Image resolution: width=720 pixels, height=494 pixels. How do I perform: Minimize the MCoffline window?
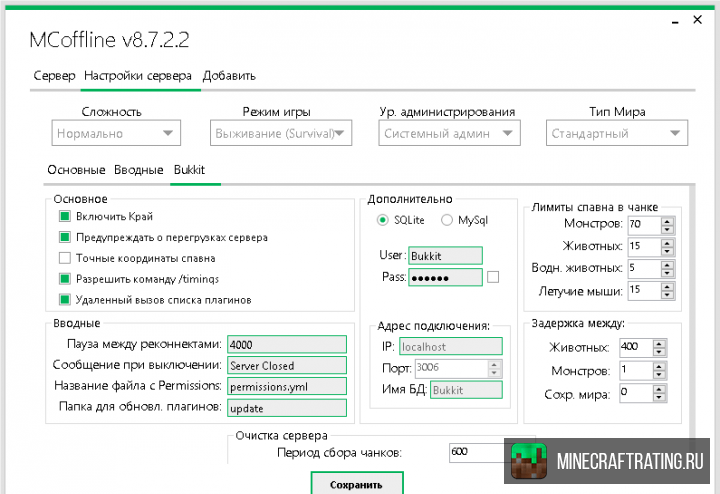click(675, 22)
